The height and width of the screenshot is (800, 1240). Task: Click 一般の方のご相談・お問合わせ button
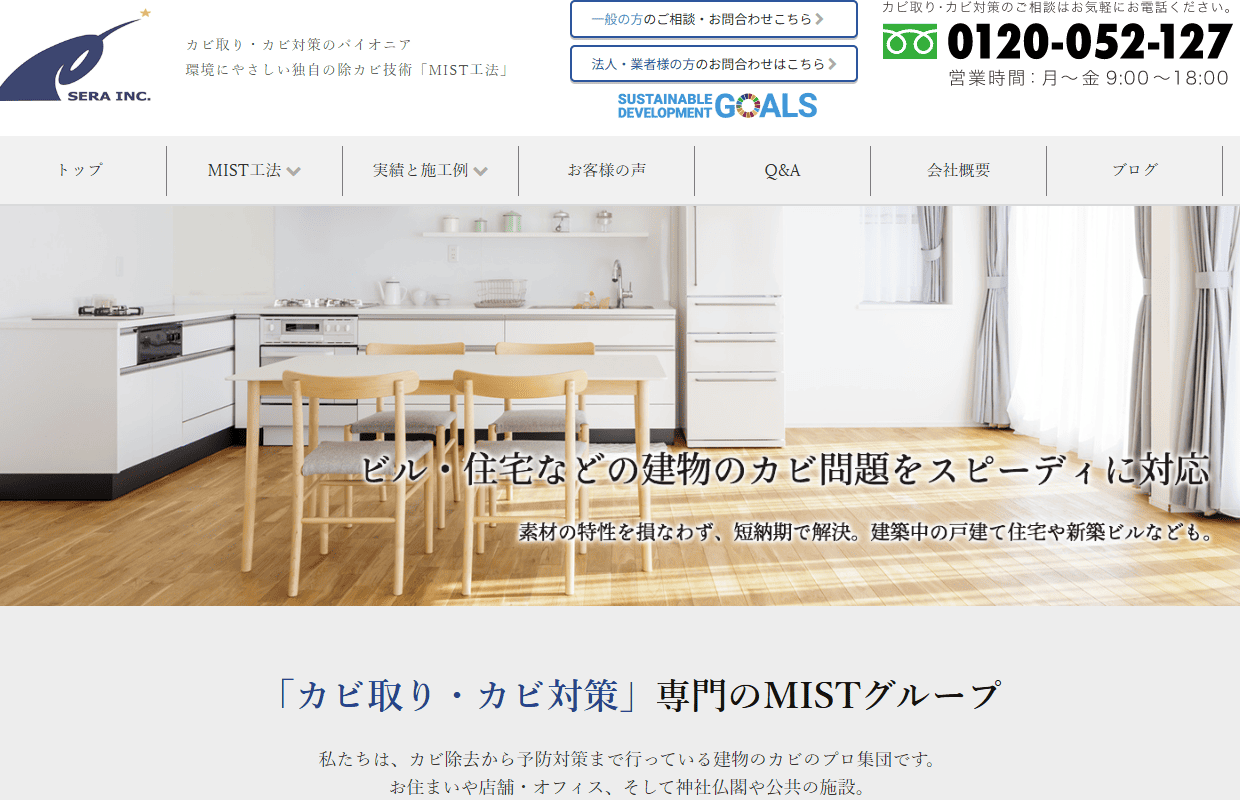coord(714,19)
